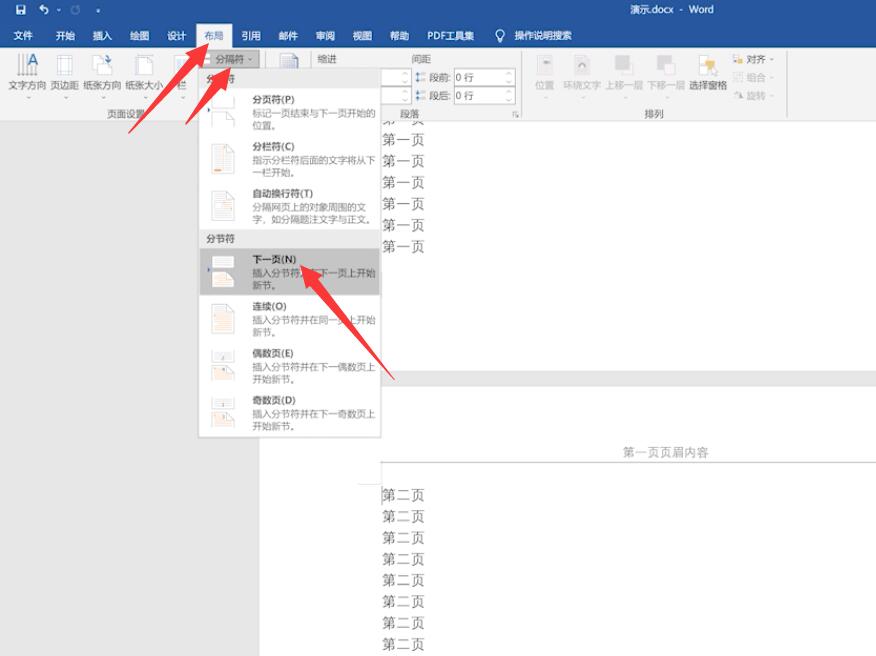Switch to the 视图 ribbon tab
The height and width of the screenshot is (656, 876).
pyautogui.click(x=362, y=36)
